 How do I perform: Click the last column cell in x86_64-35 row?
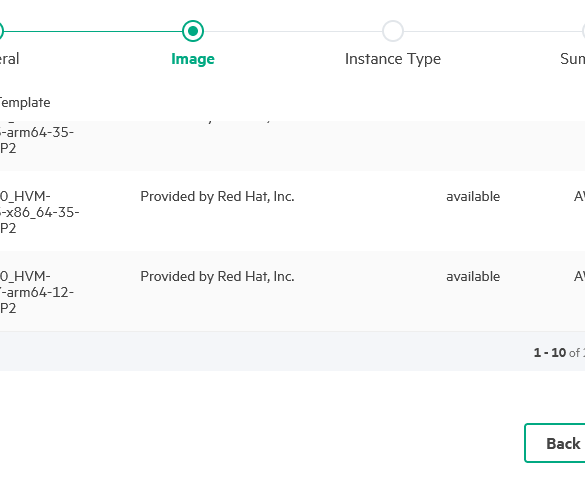coord(579,197)
